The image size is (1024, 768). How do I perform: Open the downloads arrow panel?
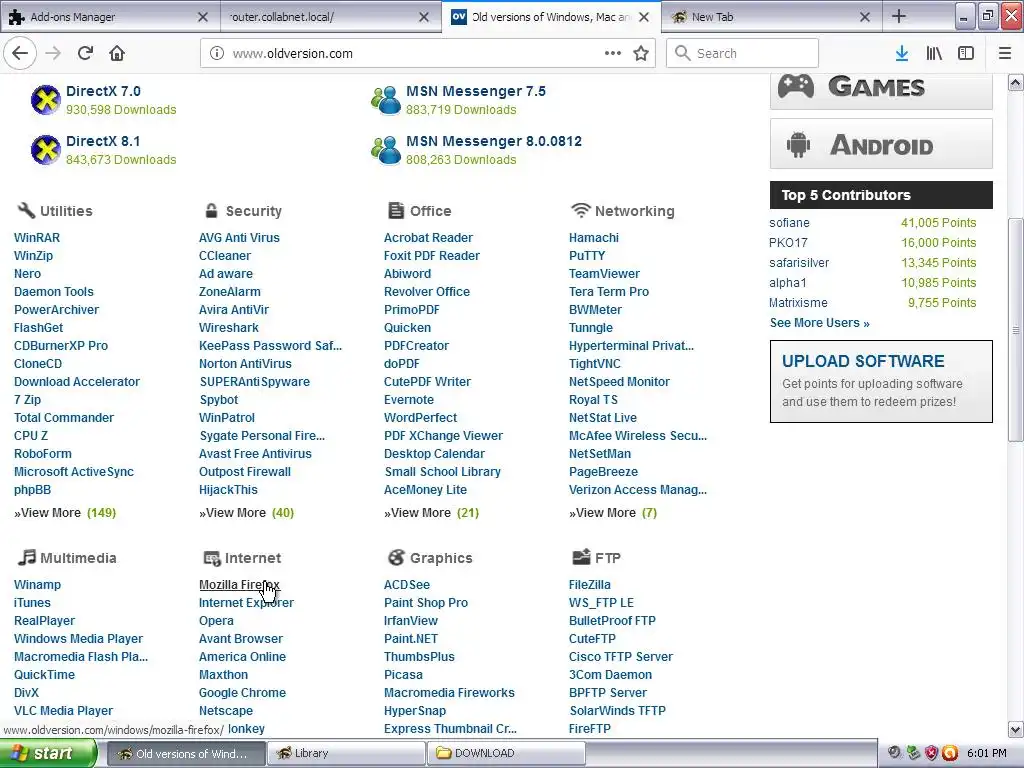click(902, 53)
